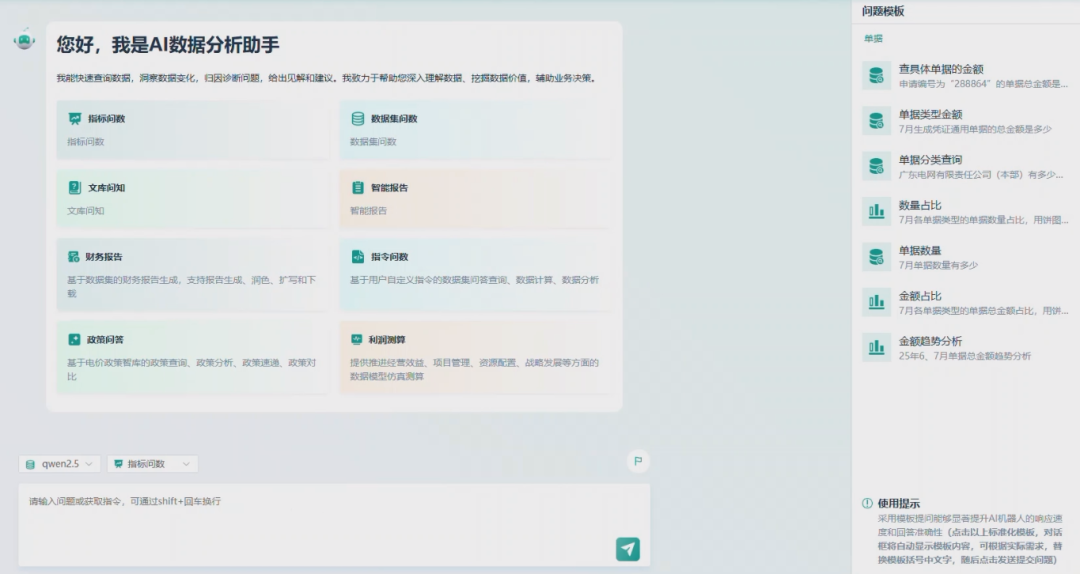Click the 指令问数 card icon

click(x=357, y=256)
